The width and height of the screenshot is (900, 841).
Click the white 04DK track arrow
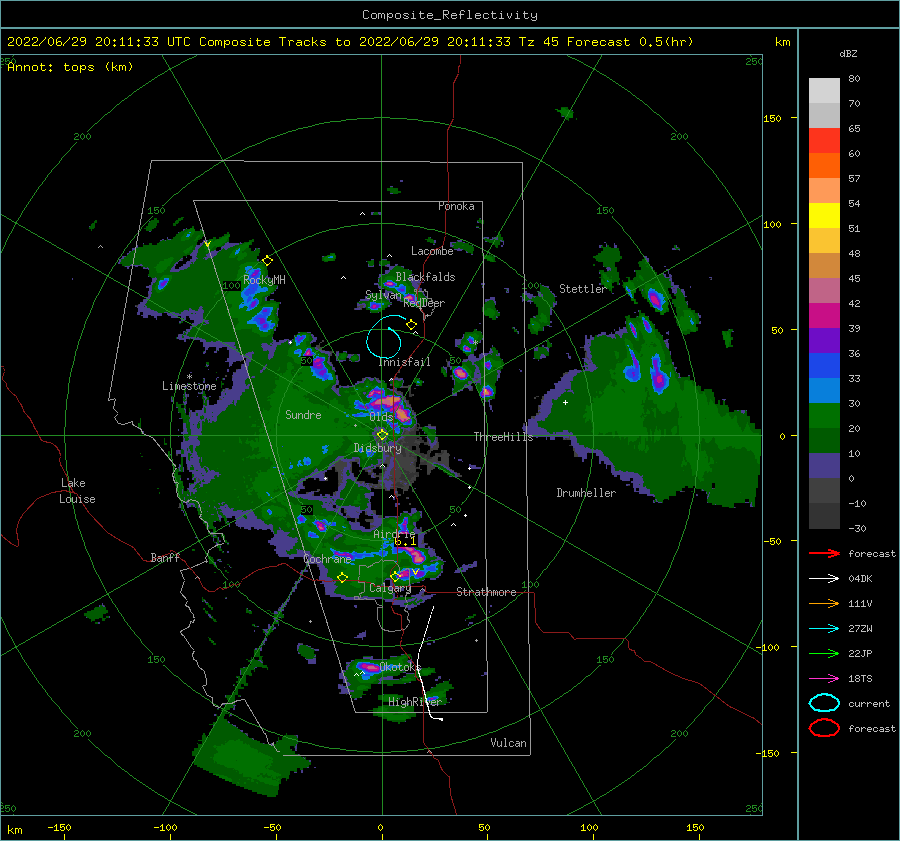tap(824, 578)
